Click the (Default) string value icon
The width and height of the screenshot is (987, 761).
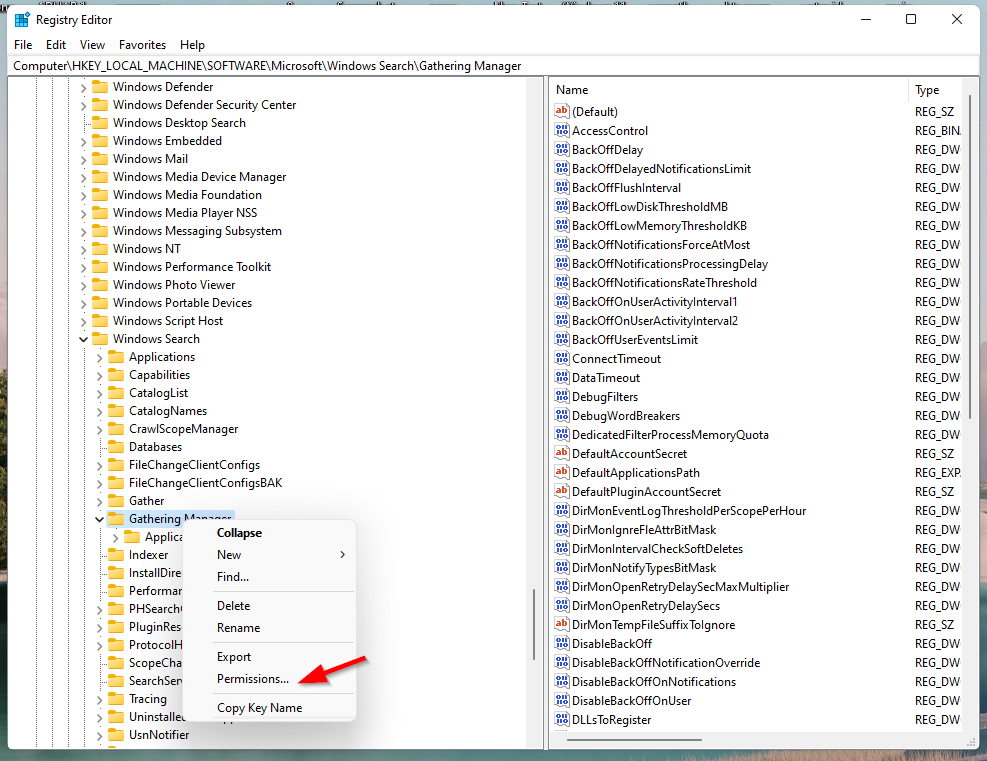click(561, 111)
